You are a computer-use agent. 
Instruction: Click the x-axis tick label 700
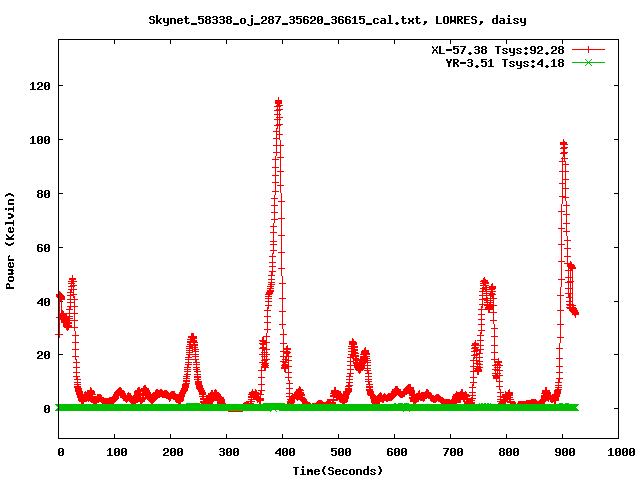pos(453,452)
